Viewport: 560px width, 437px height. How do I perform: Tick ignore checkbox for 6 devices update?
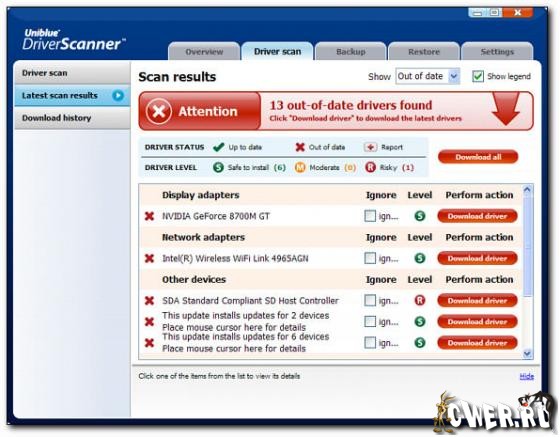tap(370, 343)
